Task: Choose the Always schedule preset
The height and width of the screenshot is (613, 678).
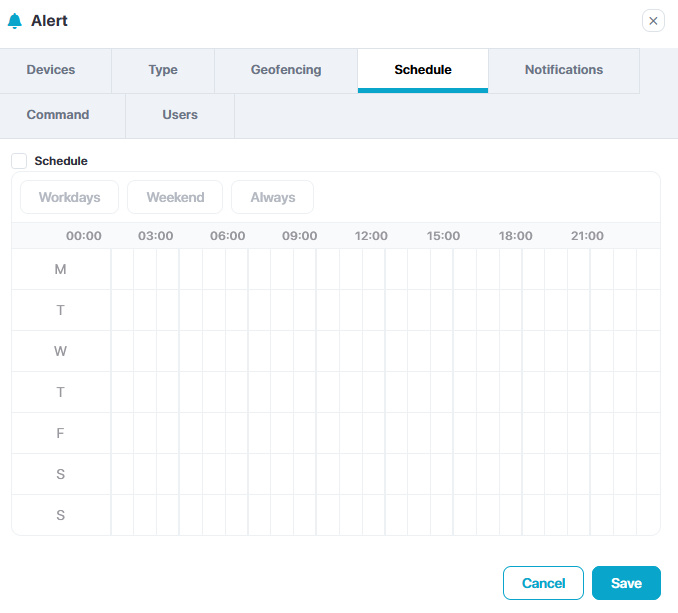Action: click(272, 197)
